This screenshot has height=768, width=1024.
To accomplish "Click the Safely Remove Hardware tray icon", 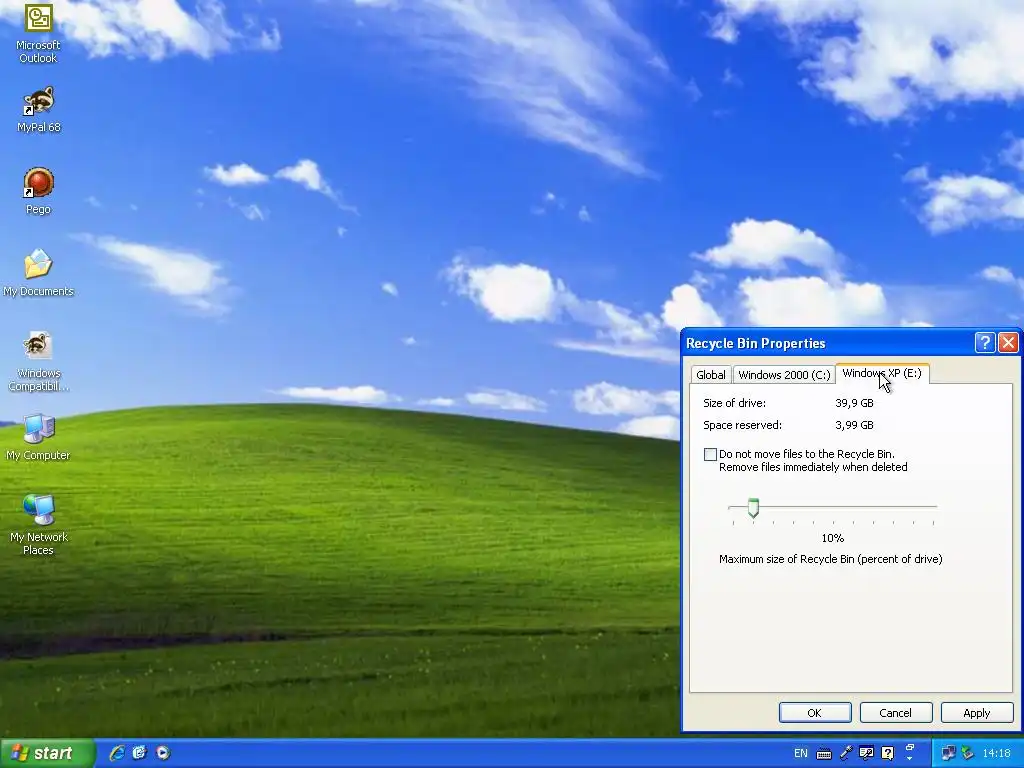I will pos(968,753).
